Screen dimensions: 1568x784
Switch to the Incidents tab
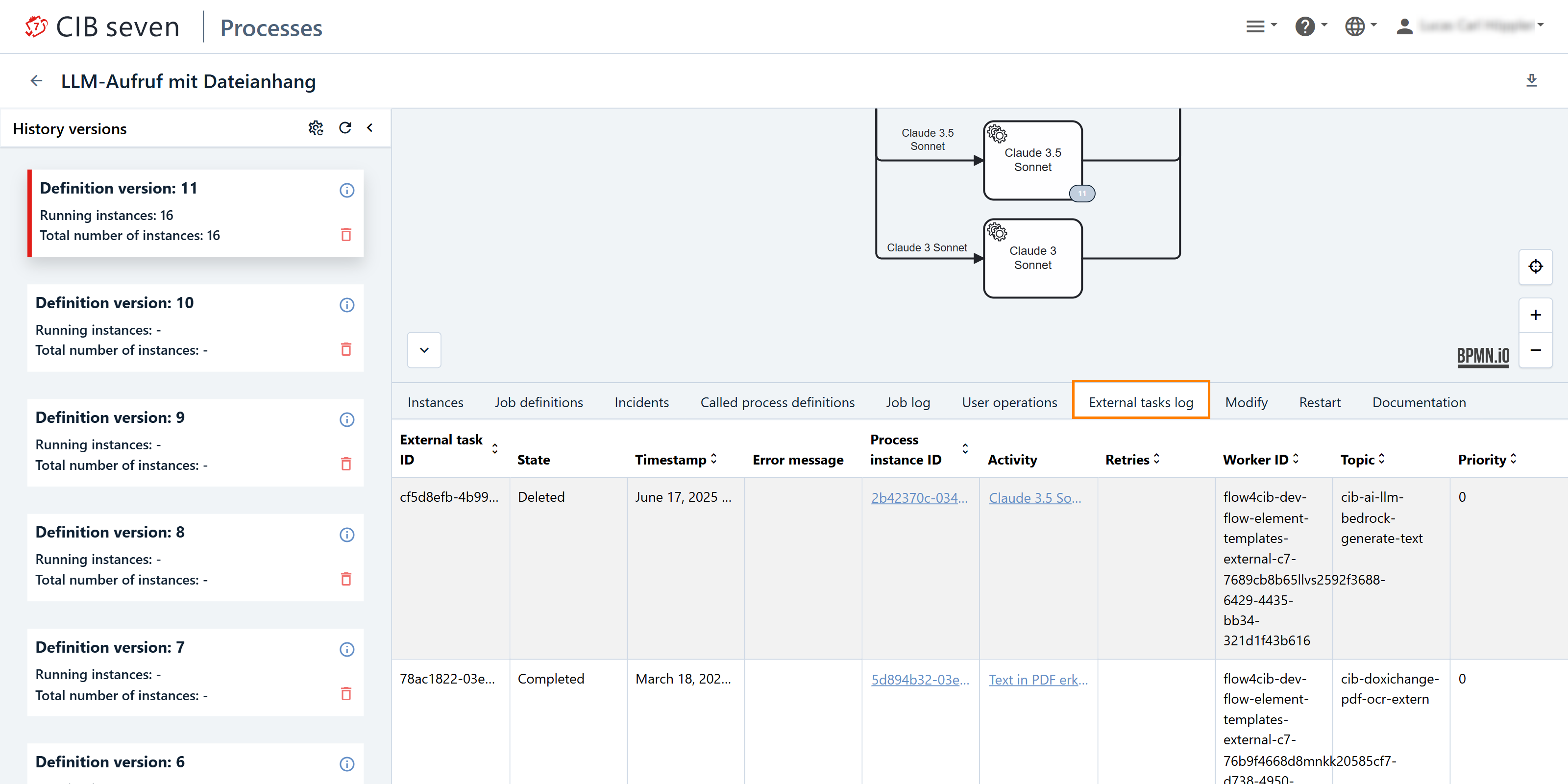[x=641, y=402]
